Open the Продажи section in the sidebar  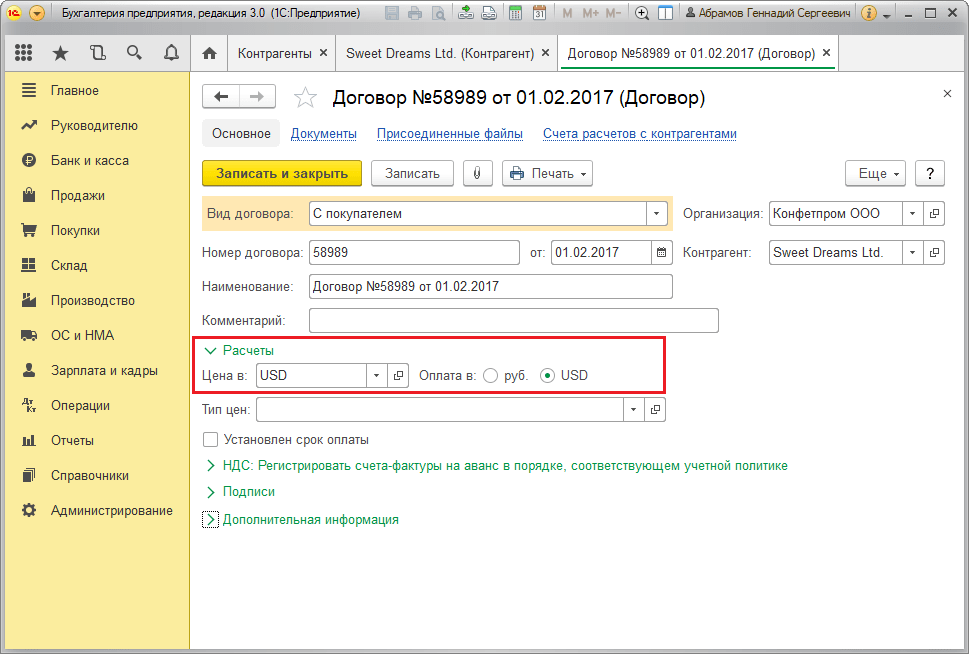tap(78, 196)
